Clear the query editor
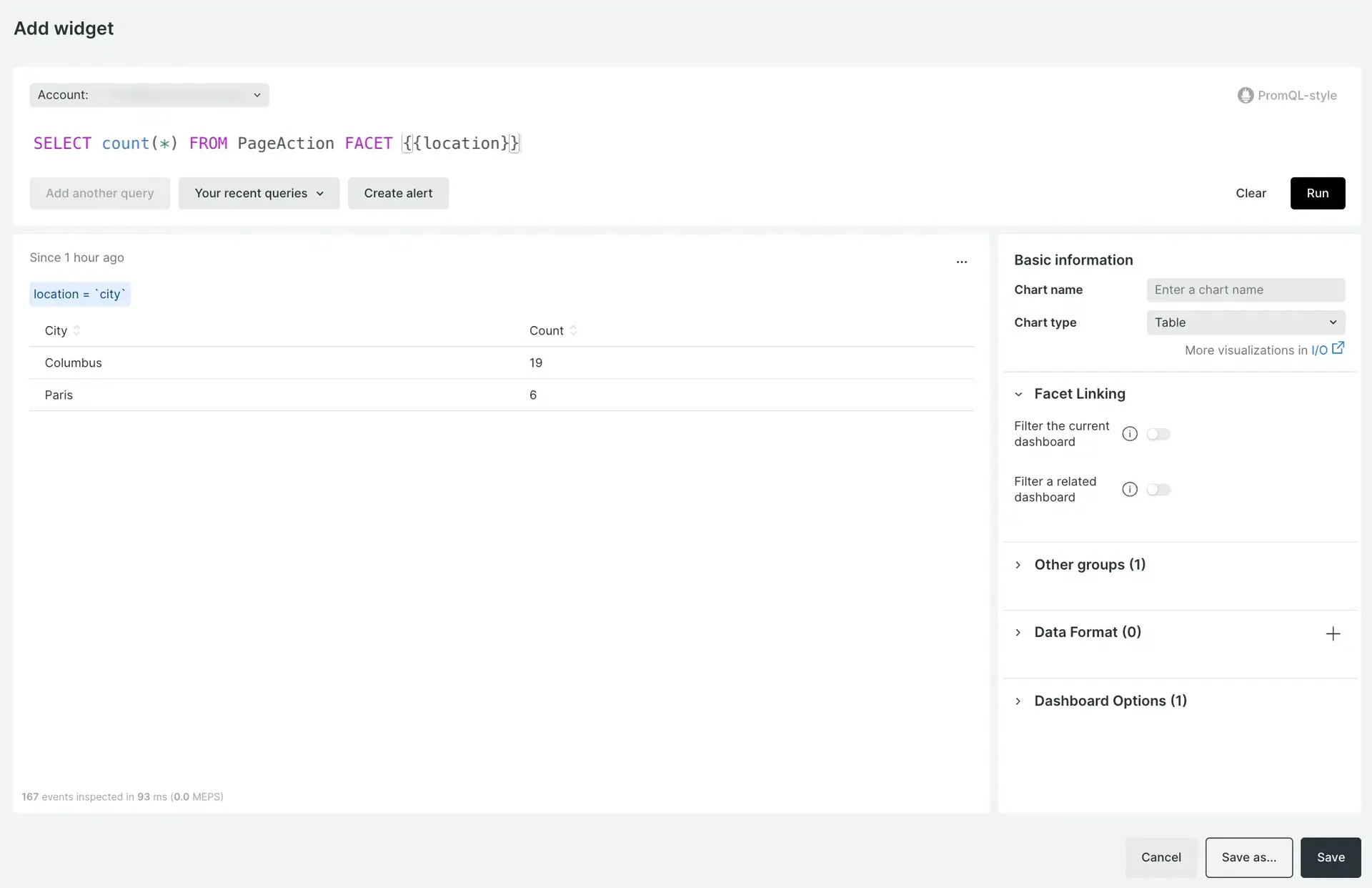Screen dimensions: 1372x888 (x=1251, y=193)
